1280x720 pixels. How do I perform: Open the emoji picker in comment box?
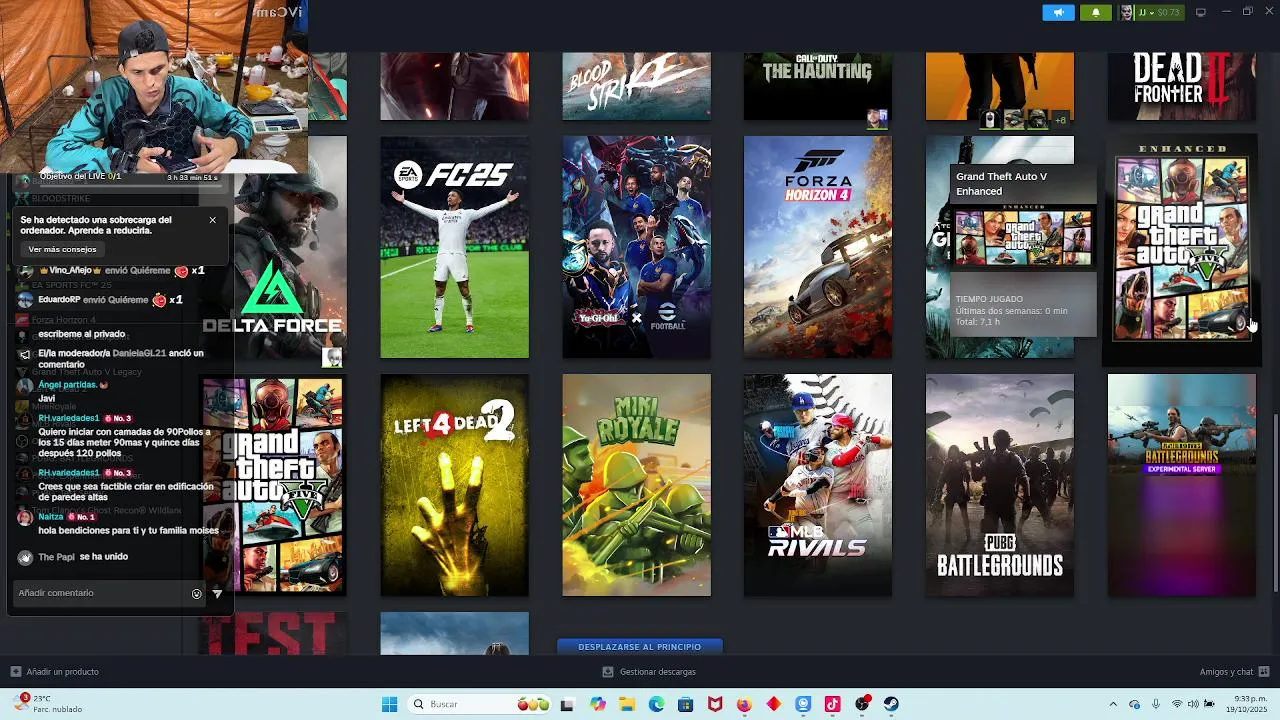click(197, 594)
